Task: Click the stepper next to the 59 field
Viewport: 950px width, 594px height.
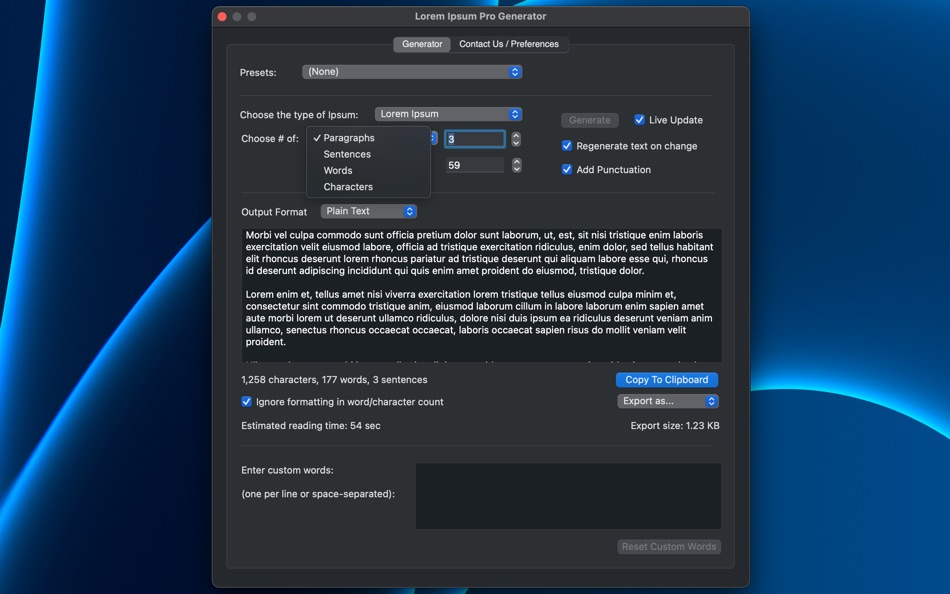Action: point(516,165)
